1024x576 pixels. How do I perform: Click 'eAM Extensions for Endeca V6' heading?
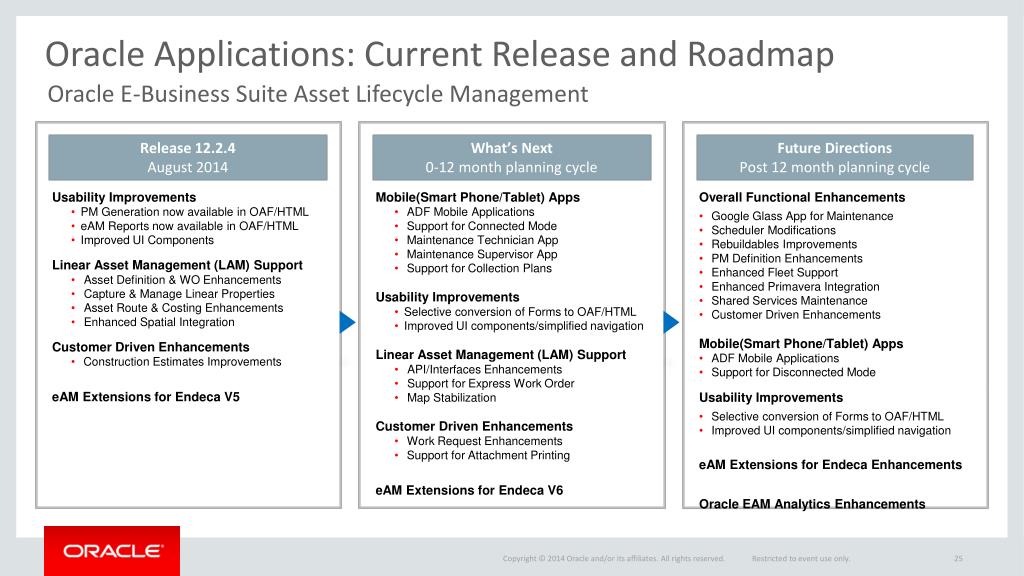pos(469,490)
